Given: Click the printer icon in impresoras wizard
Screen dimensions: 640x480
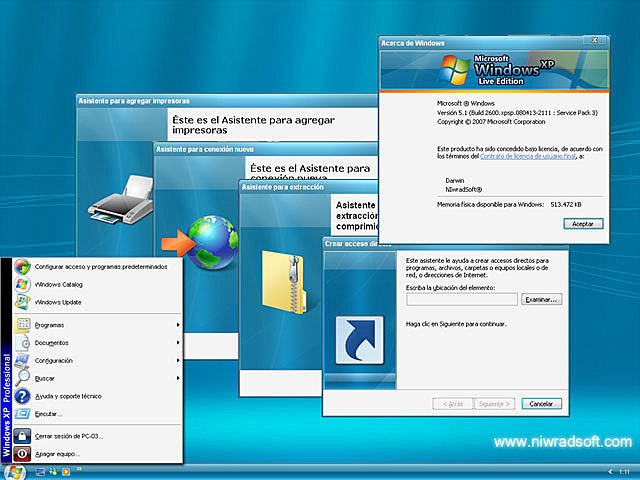Looking at the screenshot, I should click(121, 200).
